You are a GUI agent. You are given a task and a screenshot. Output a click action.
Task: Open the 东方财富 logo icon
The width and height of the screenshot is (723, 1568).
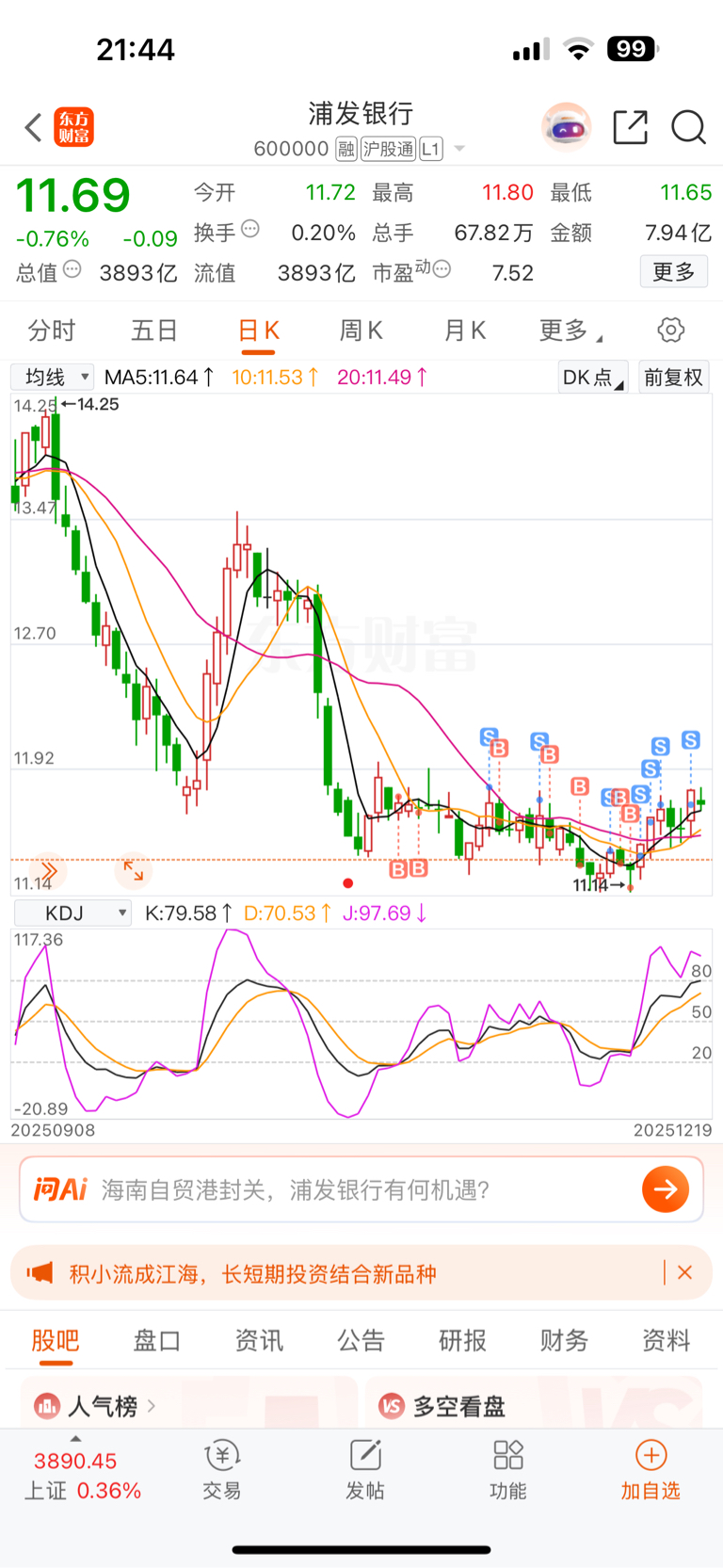click(73, 127)
